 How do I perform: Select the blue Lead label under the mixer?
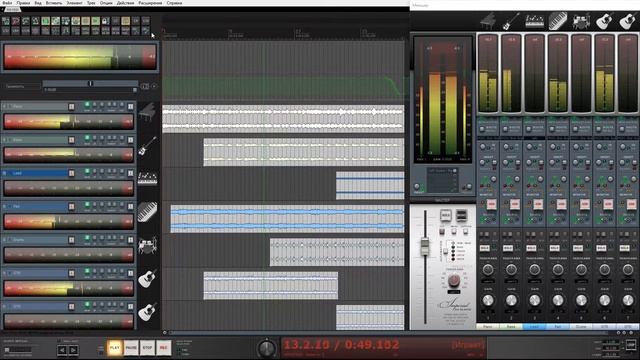[x=534, y=327]
